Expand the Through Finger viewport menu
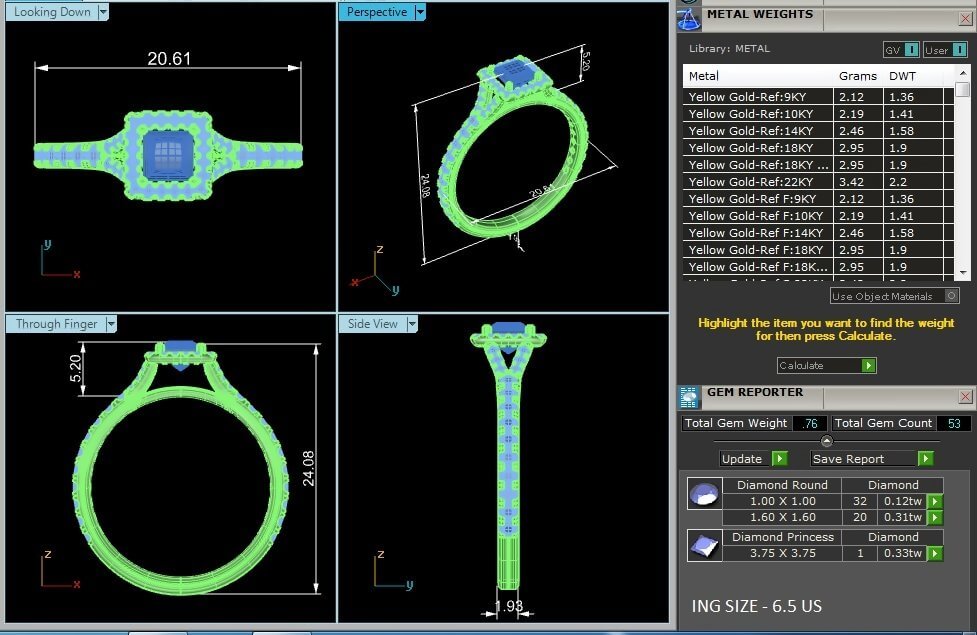This screenshot has width=977, height=635. (x=111, y=324)
